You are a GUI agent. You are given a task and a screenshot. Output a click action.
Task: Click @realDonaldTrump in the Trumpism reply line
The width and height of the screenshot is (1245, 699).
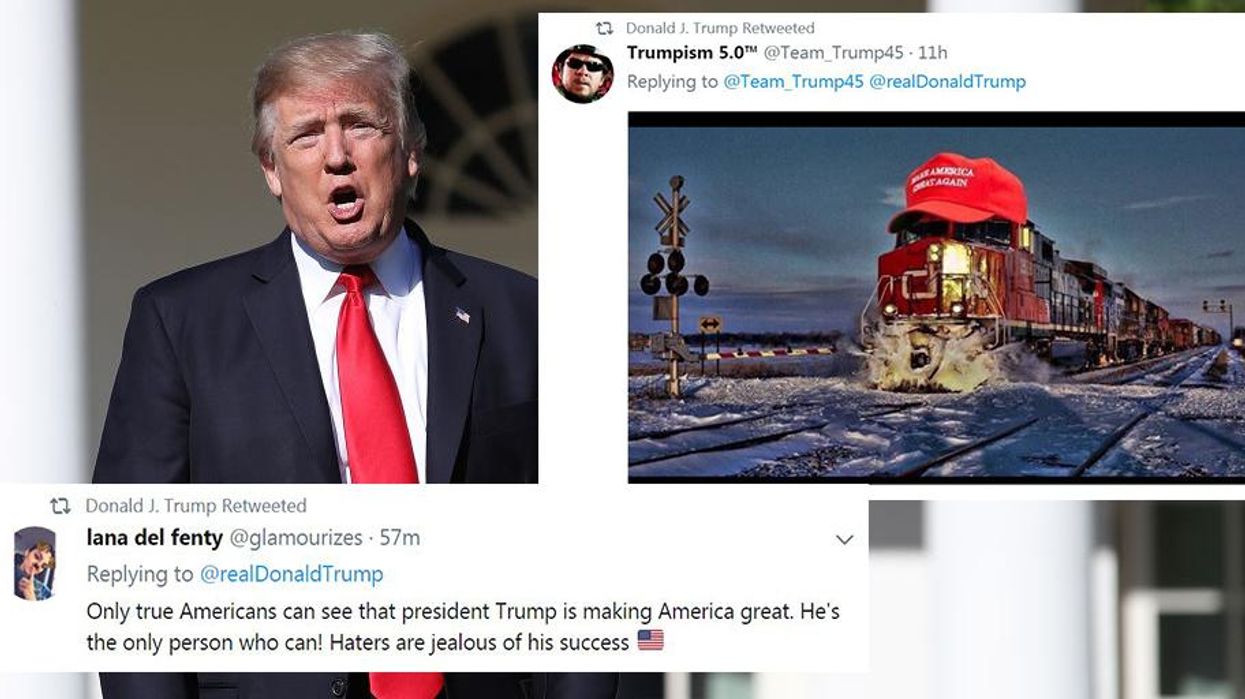coord(948,81)
